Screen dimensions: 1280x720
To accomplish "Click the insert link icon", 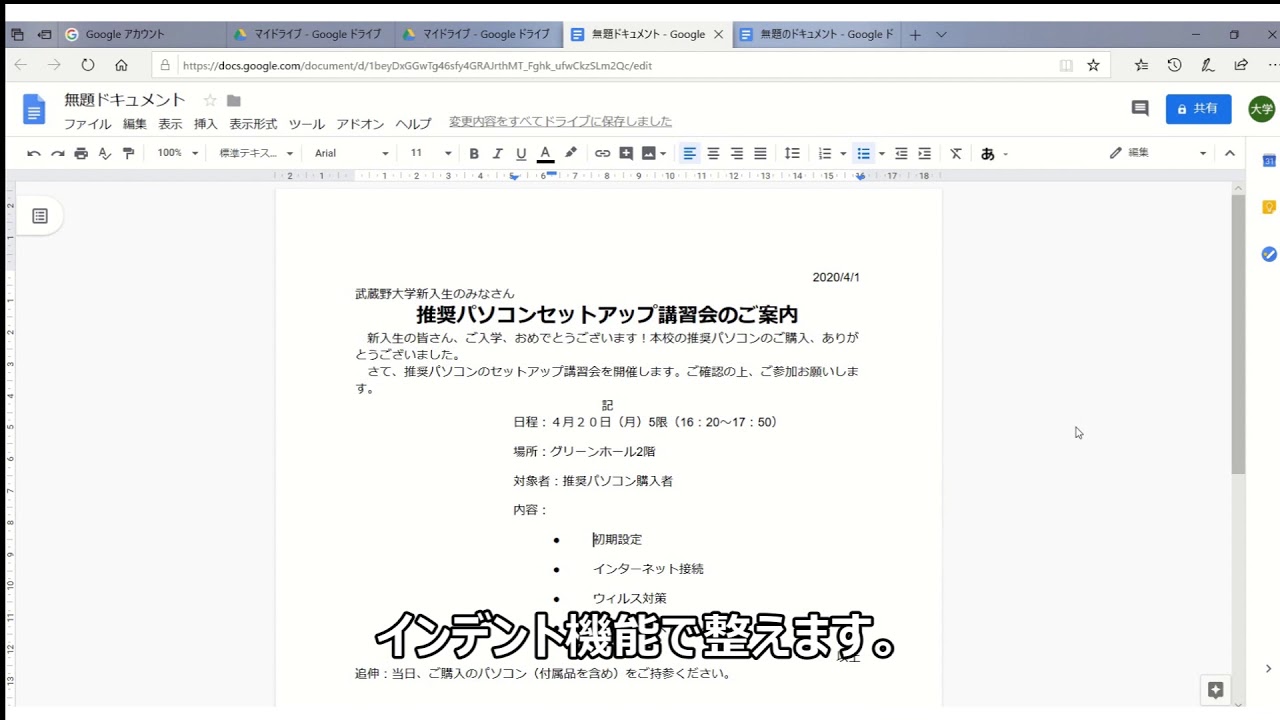I will [602, 153].
